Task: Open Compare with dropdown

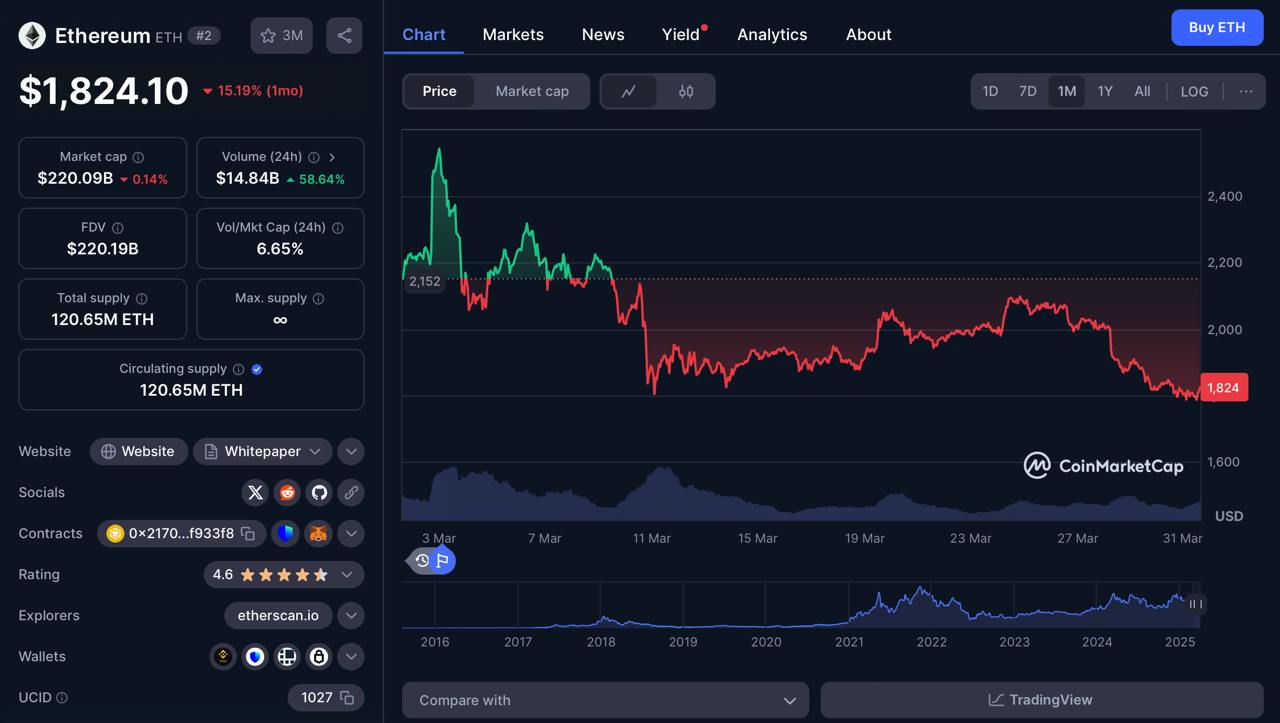Action: [606, 700]
